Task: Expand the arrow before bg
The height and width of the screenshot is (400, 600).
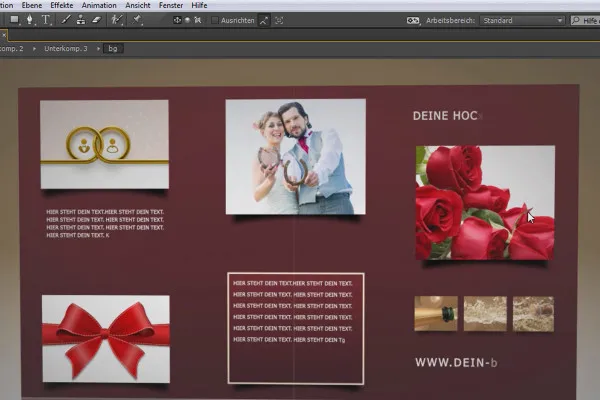Action: (x=98, y=49)
